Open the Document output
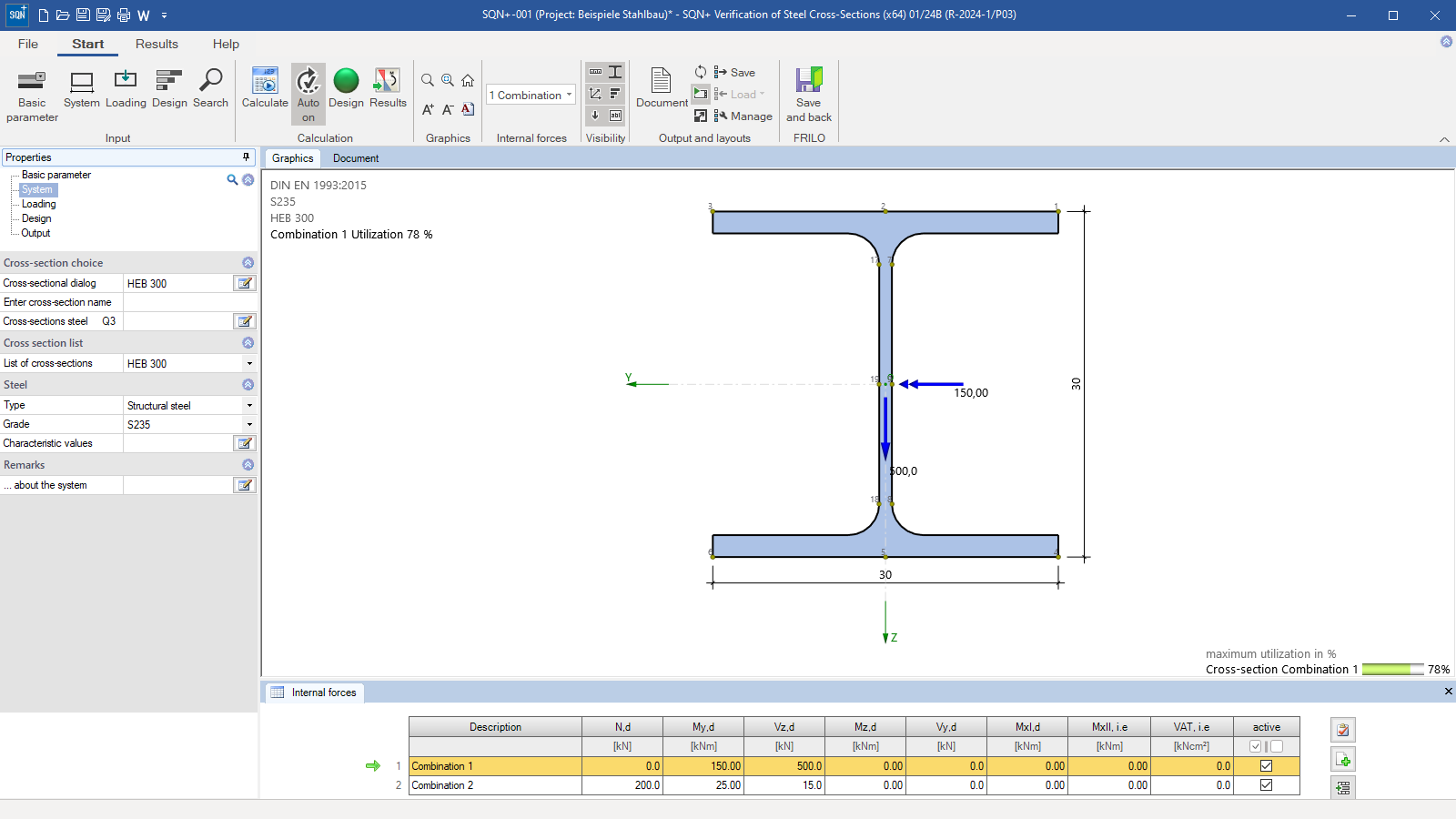Screen dimensions: 1456x819 click(662, 89)
